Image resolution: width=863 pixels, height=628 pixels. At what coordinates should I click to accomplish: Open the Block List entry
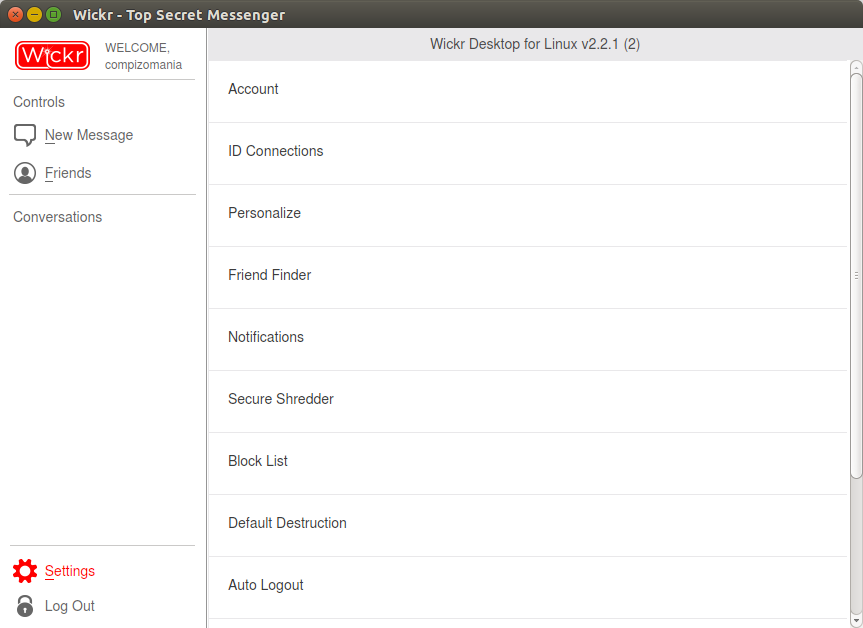pos(527,463)
